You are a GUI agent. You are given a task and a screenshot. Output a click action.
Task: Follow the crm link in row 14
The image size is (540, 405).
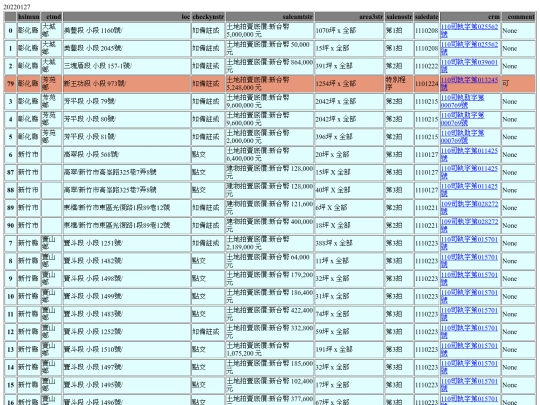click(x=469, y=367)
